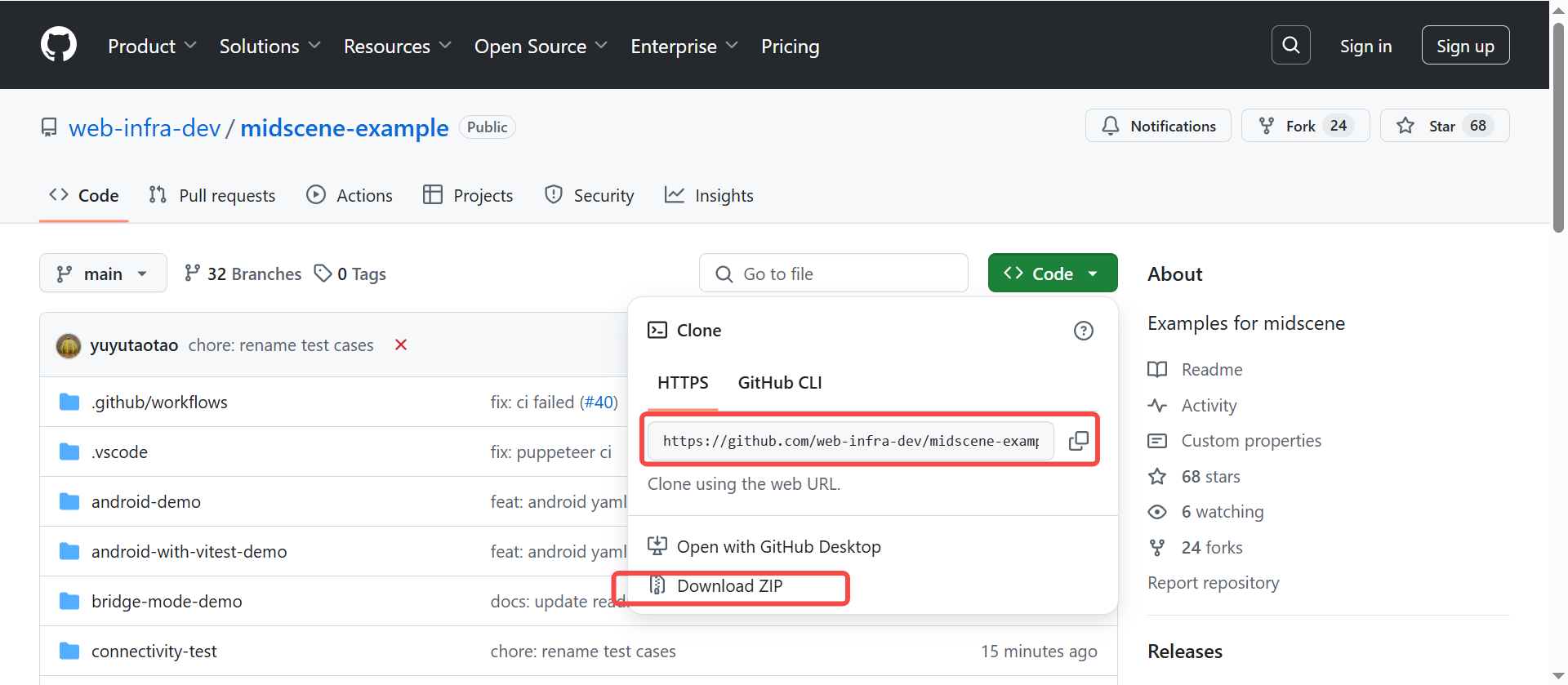Copy the HTTPS clone URL to clipboard
Viewport: 1568px width, 685px height.
click(1078, 441)
